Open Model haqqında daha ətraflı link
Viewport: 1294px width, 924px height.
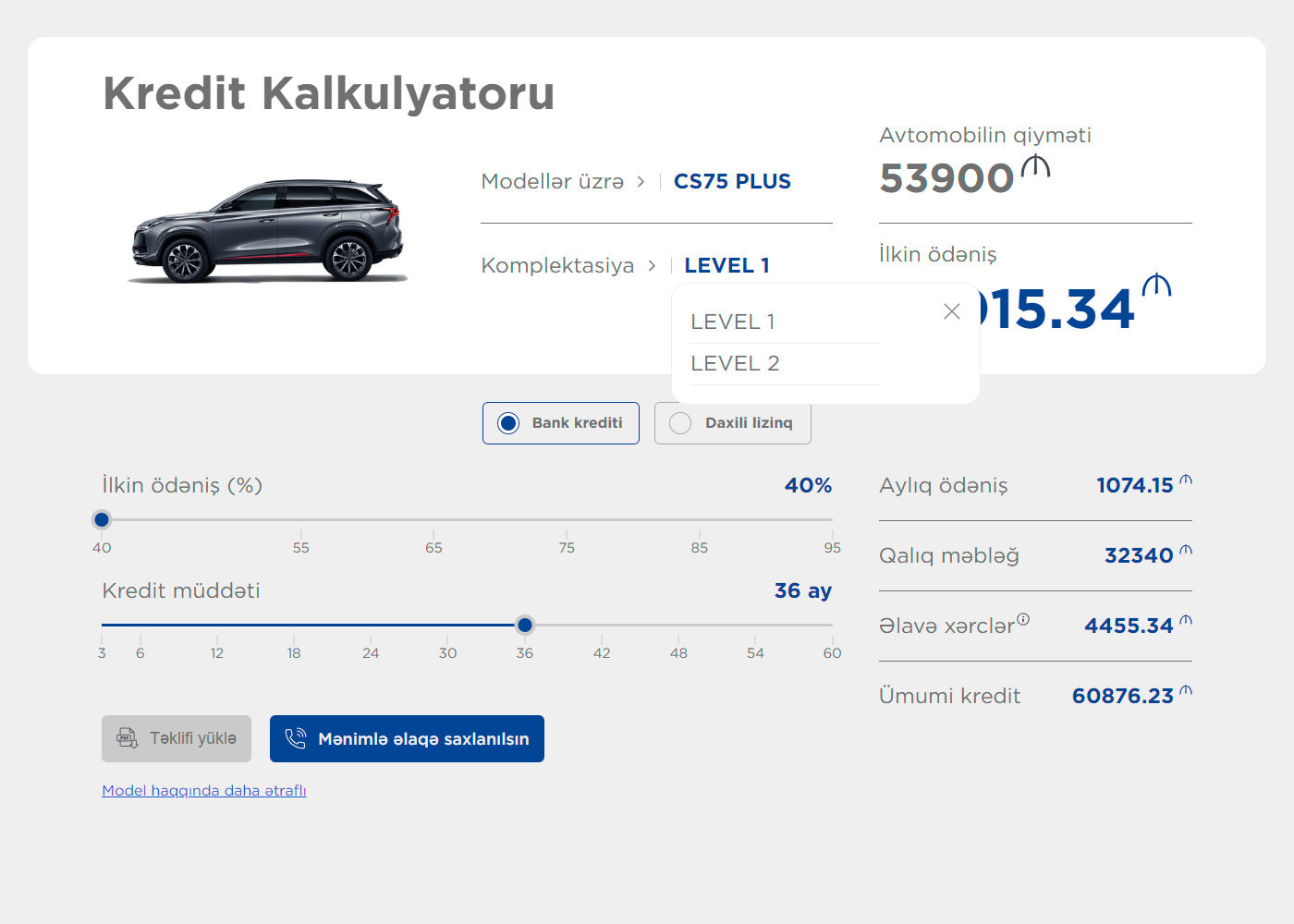(x=204, y=790)
